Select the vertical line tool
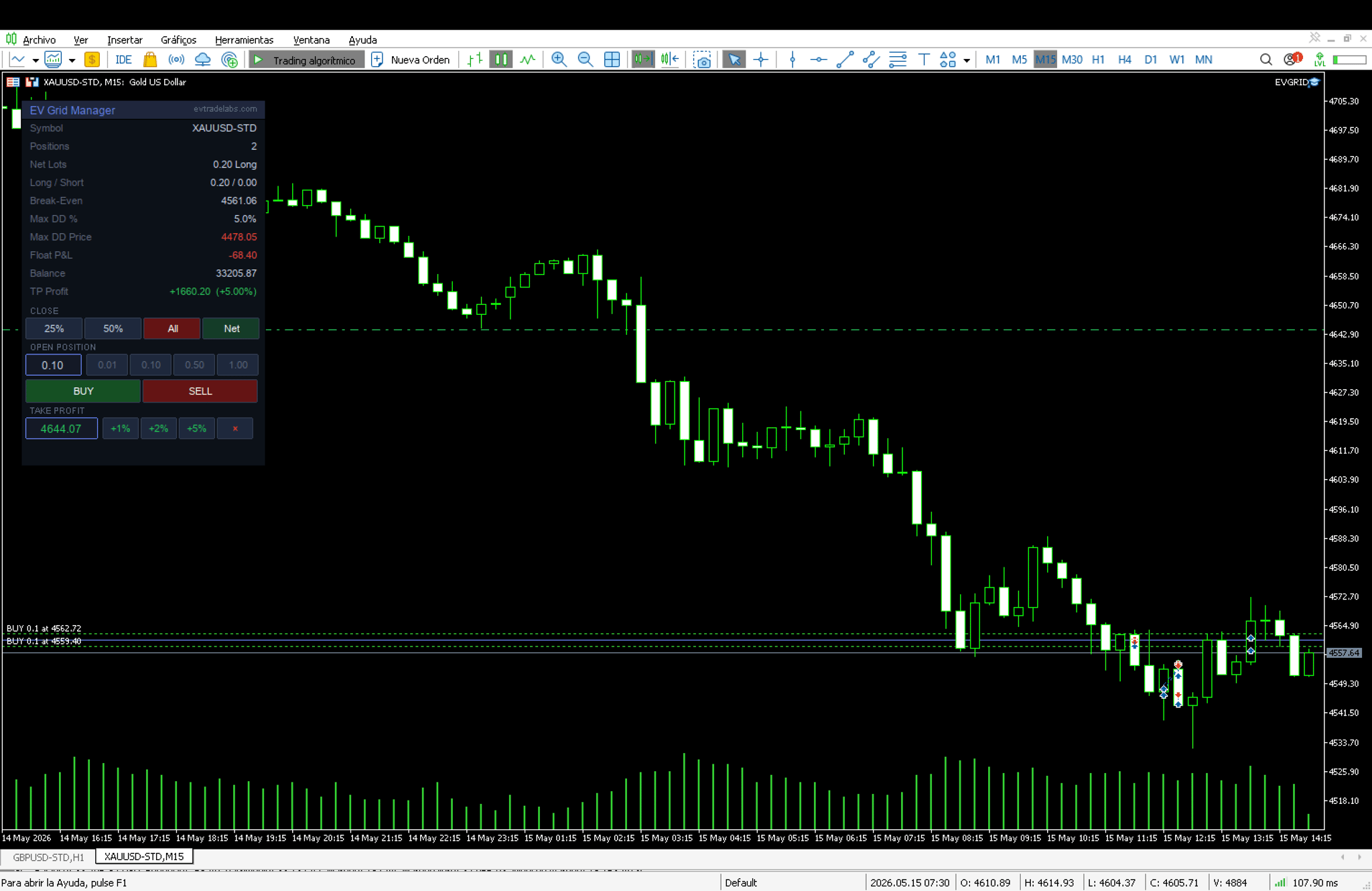The width and height of the screenshot is (1372, 891). pyautogui.click(x=793, y=60)
